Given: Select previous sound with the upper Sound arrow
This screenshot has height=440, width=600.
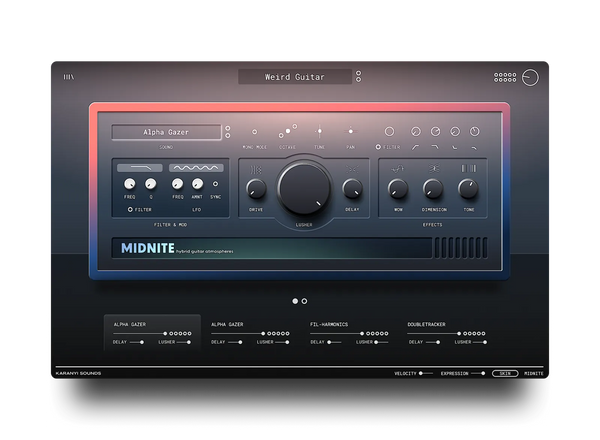Looking at the screenshot, I should (x=228, y=129).
